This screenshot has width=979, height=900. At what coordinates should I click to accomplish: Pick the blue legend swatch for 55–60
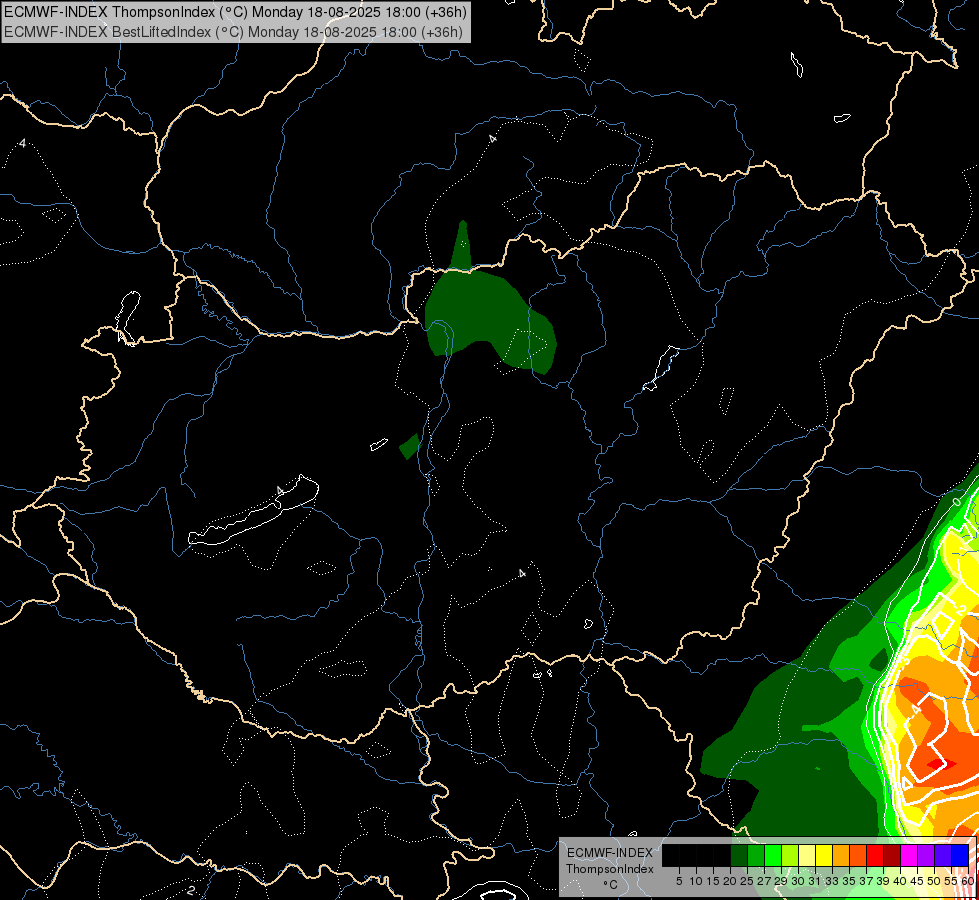coord(960,856)
